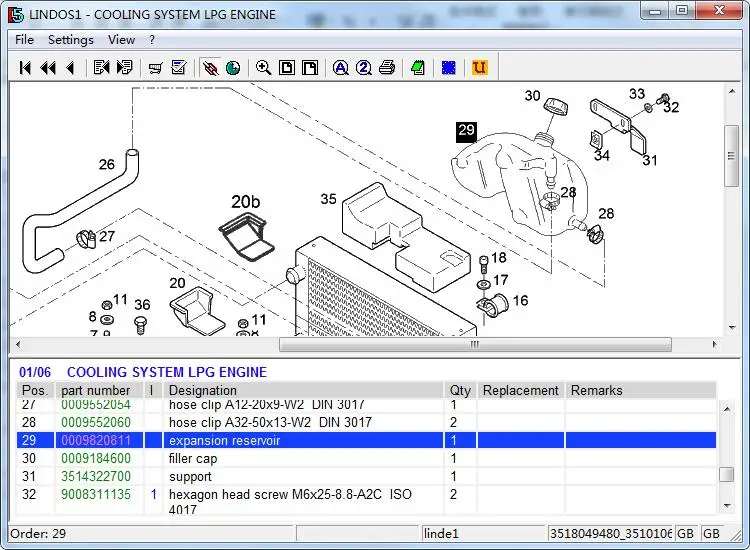Click the blue square selection icon
750x550 pixels.
coord(449,68)
